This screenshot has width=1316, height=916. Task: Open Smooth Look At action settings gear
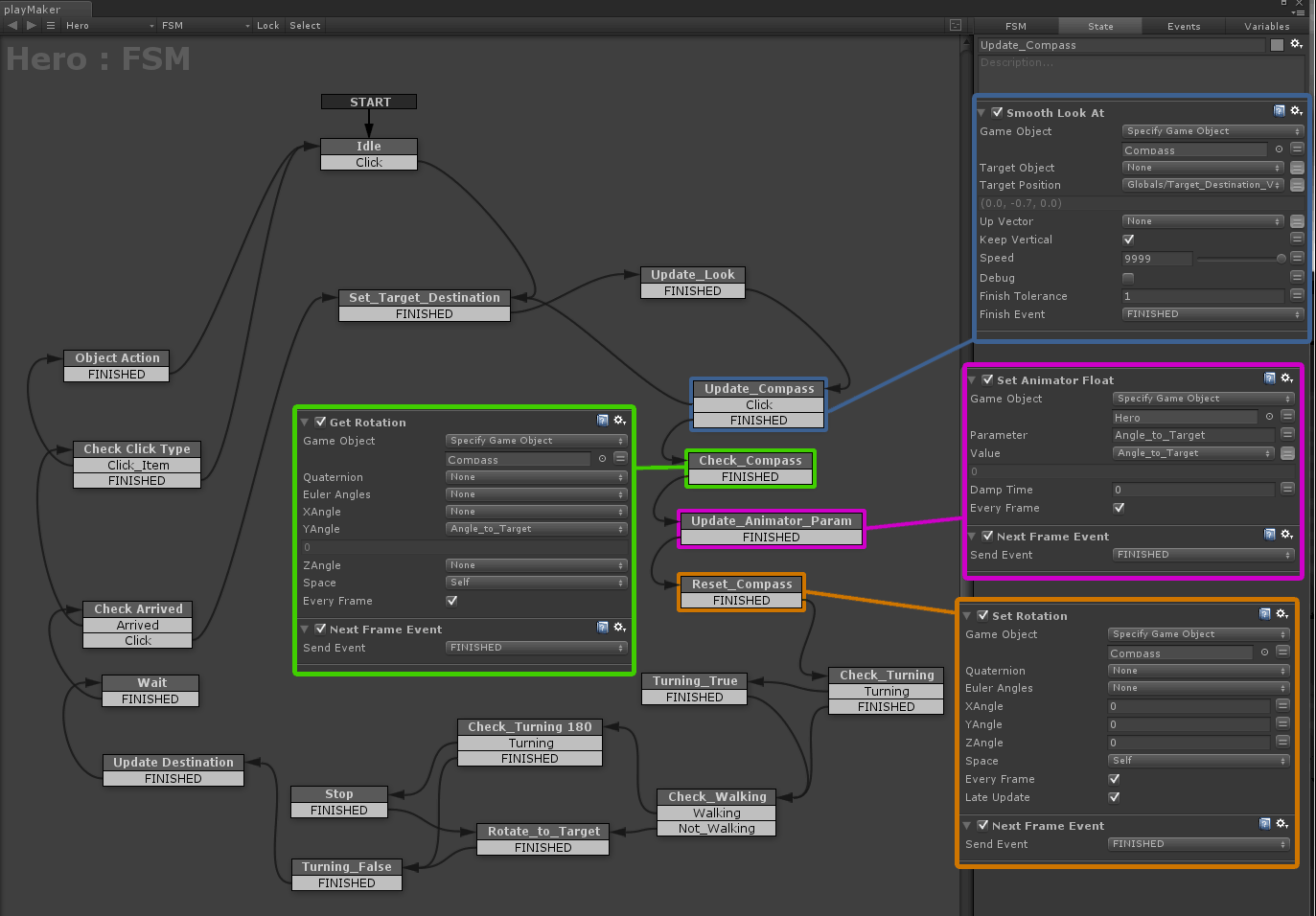pyautogui.click(x=1296, y=111)
